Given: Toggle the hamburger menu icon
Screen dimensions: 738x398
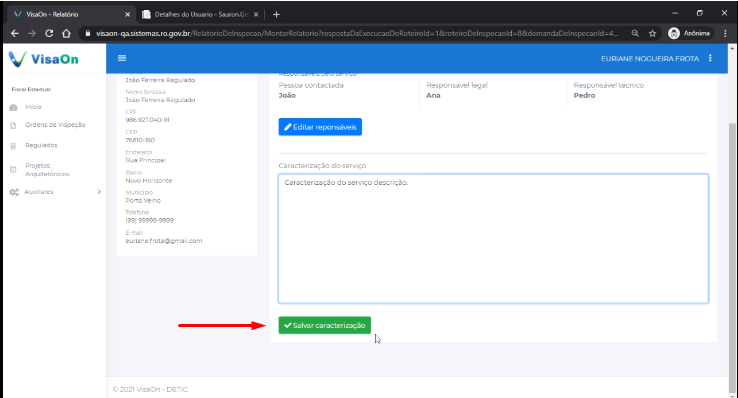Looking at the screenshot, I should point(122,58).
